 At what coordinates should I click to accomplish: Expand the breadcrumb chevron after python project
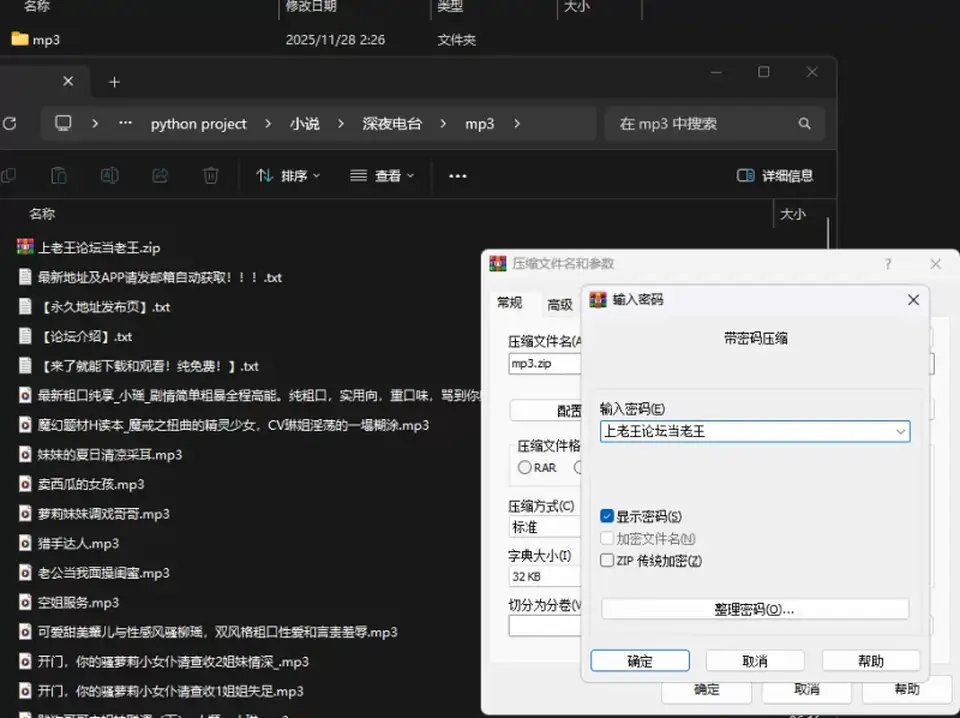pyautogui.click(x=268, y=124)
